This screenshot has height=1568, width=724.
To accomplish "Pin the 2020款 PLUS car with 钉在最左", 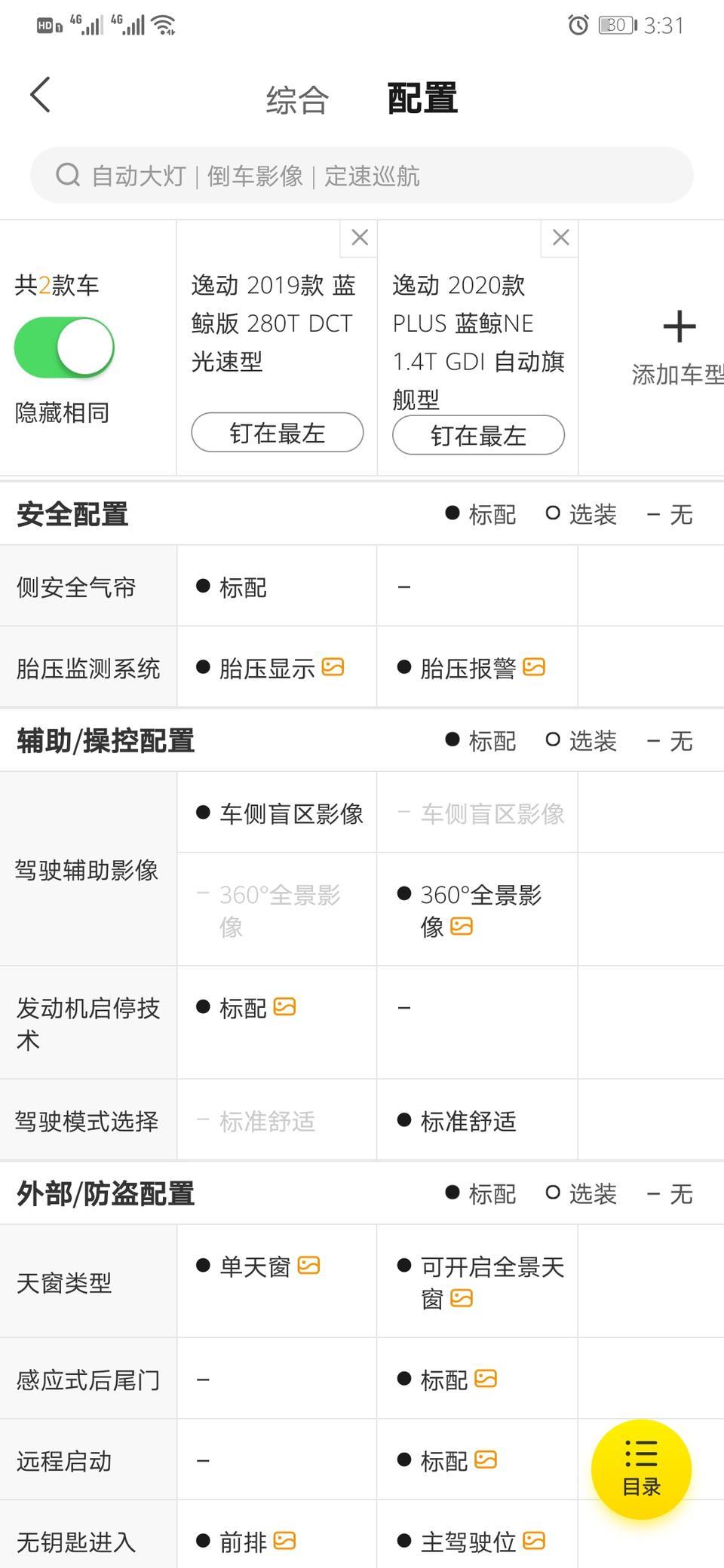I will point(478,435).
